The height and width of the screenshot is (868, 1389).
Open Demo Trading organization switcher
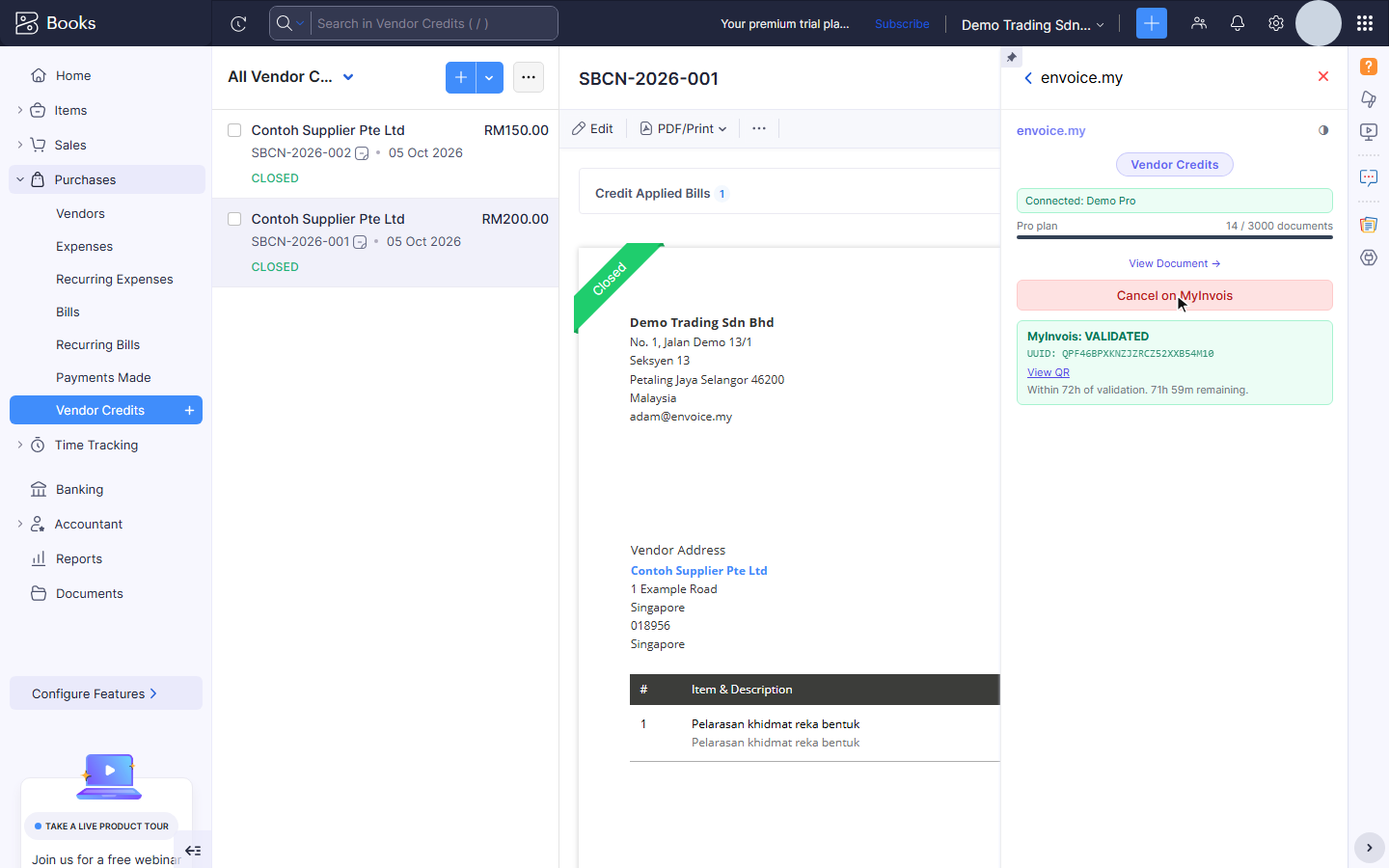(1032, 25)
